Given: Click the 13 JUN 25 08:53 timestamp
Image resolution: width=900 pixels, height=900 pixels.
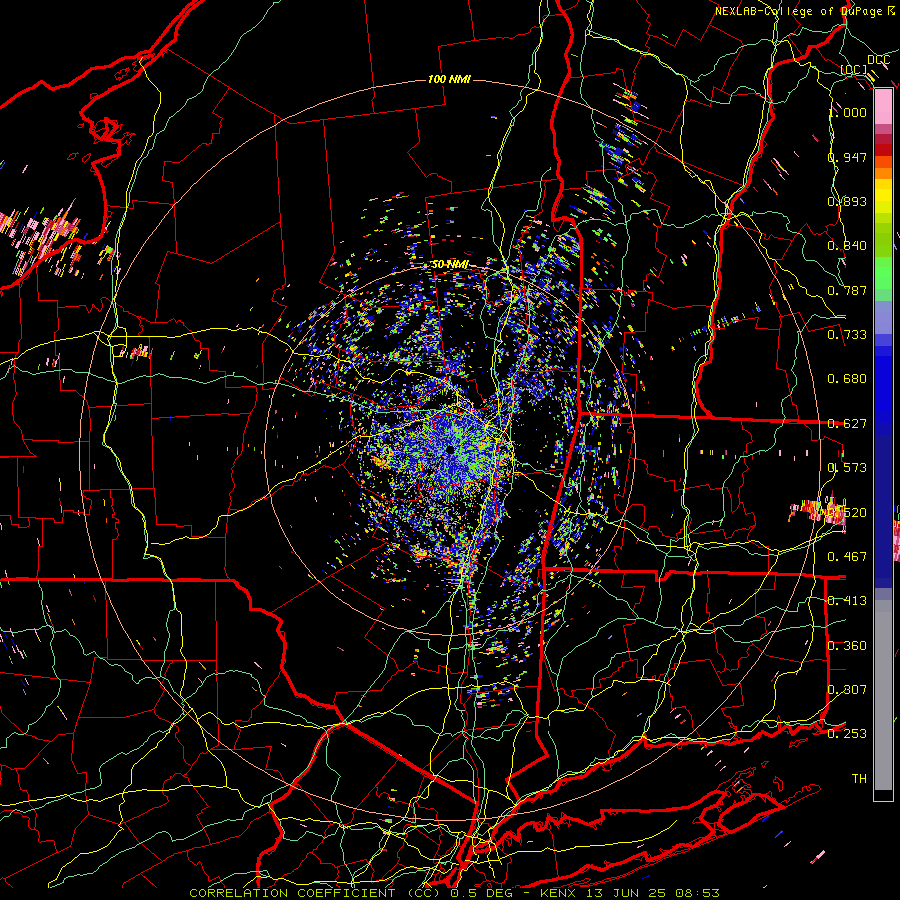Looking at the screenshot, I should [653, 893].
